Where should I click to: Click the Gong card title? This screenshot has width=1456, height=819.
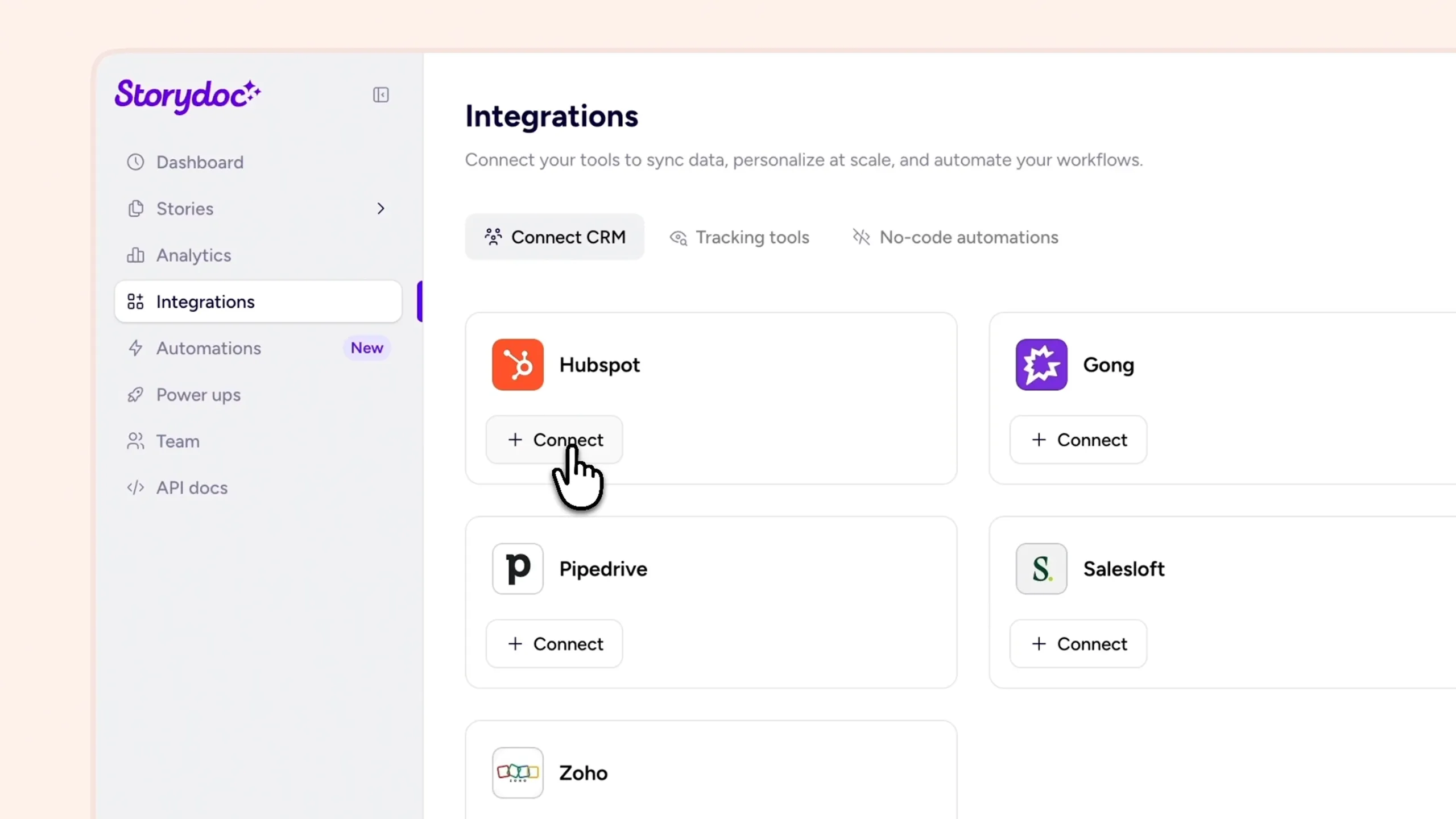tap(1108, 366)
